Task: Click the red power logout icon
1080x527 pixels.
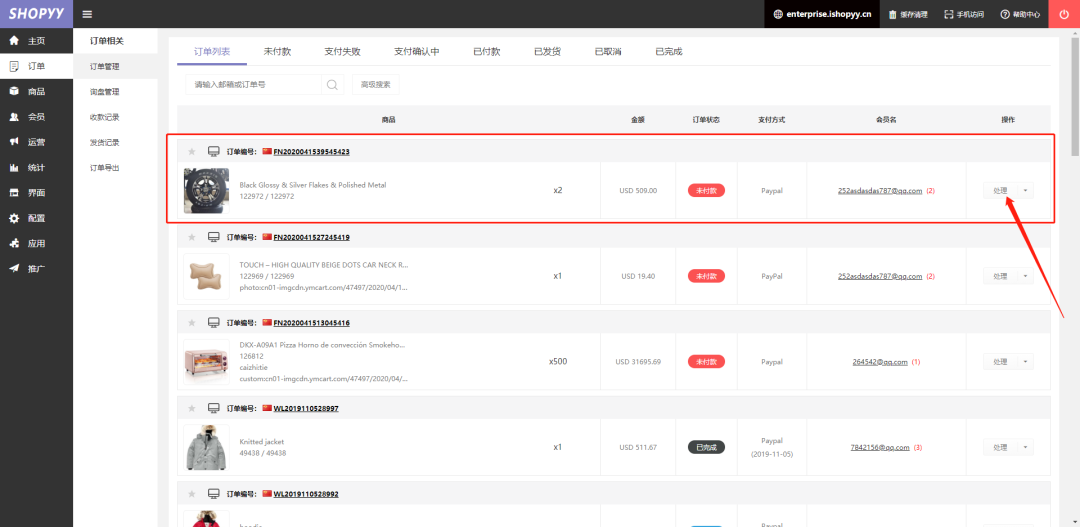Action: tap(1064, 14)
